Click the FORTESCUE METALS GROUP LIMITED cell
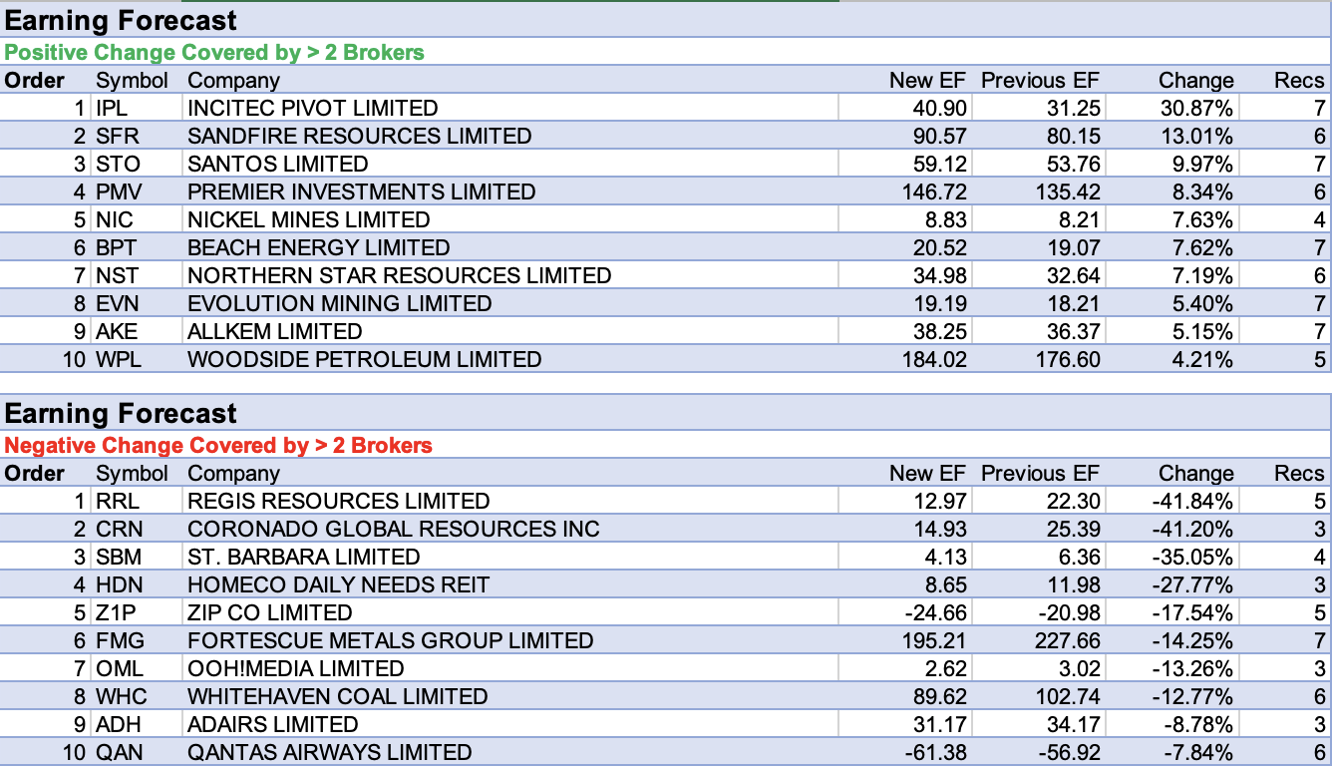 [390, 641]
